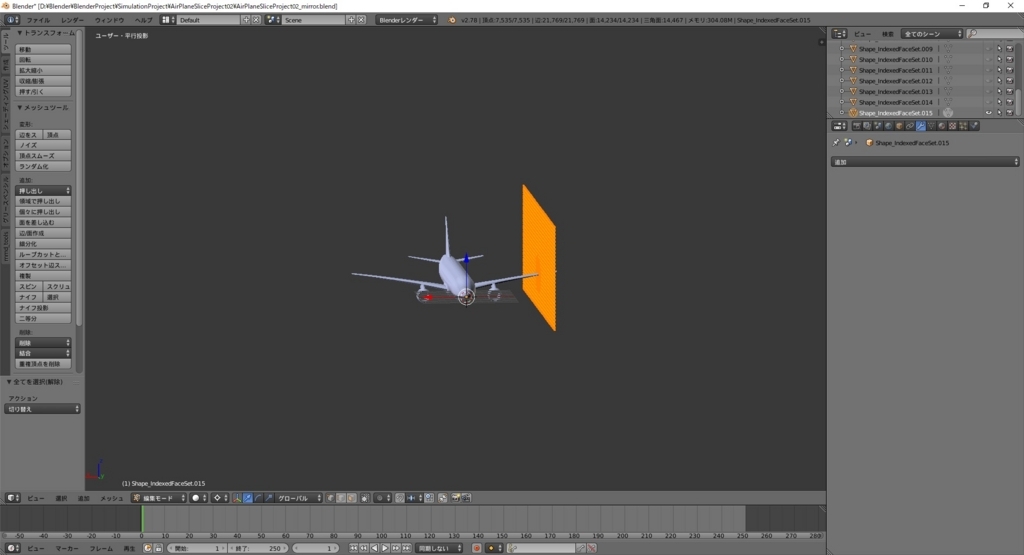Open the Particles properties icon
1024x555 pixels.
[x=963, y=126]
